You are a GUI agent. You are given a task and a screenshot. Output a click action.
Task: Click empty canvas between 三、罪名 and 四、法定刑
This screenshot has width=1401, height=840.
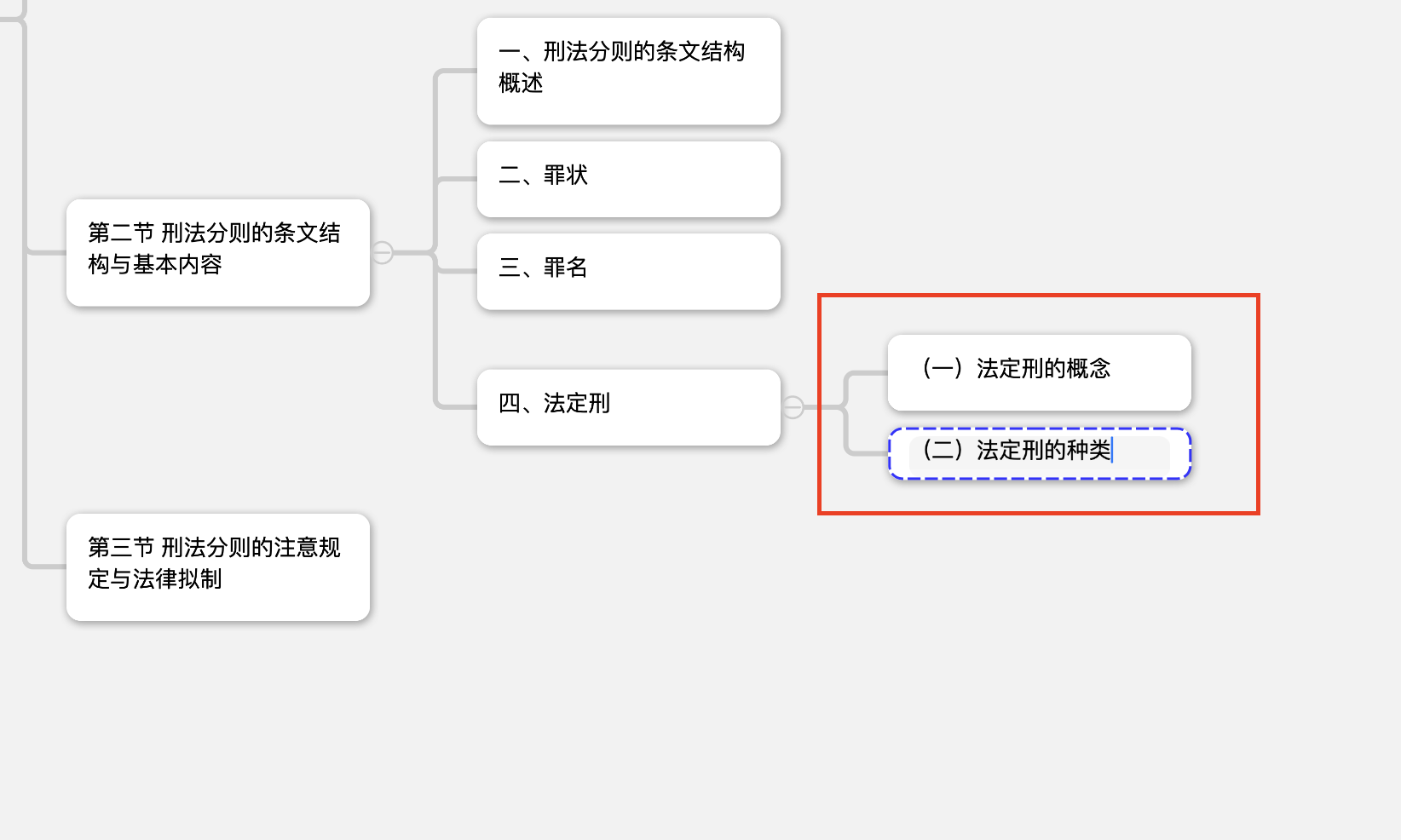coord(628,339)
